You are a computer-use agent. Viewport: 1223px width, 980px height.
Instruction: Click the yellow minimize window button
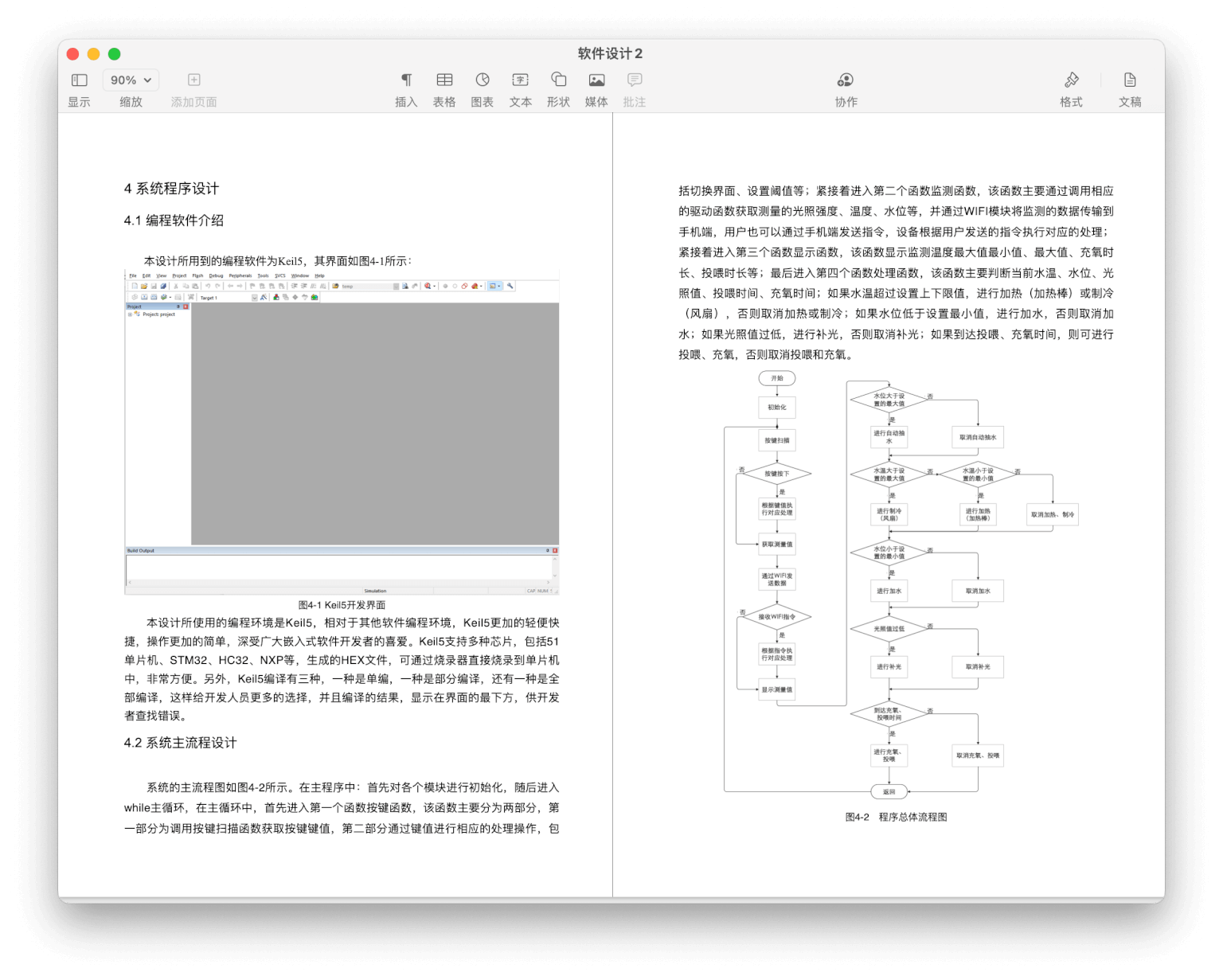93,53
